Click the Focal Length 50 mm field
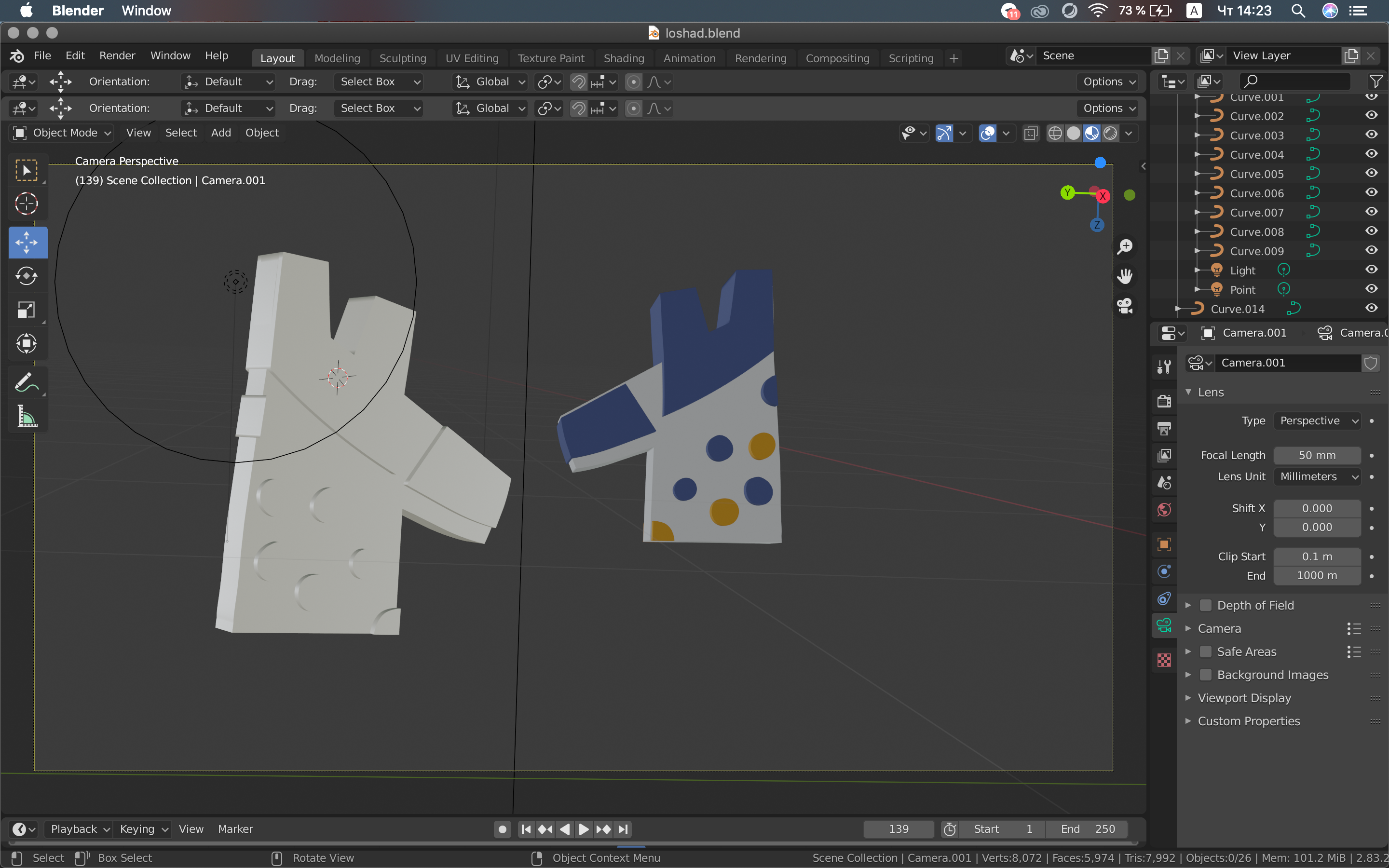Screen dimensions: 1389x868 [x=1317, y=455]
